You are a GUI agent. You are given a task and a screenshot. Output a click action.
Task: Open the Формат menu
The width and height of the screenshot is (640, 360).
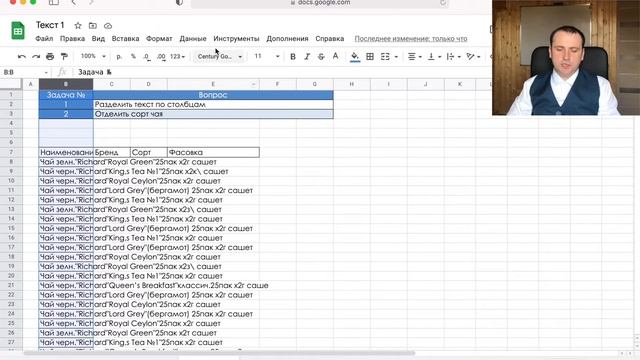(x=159, y=39)
